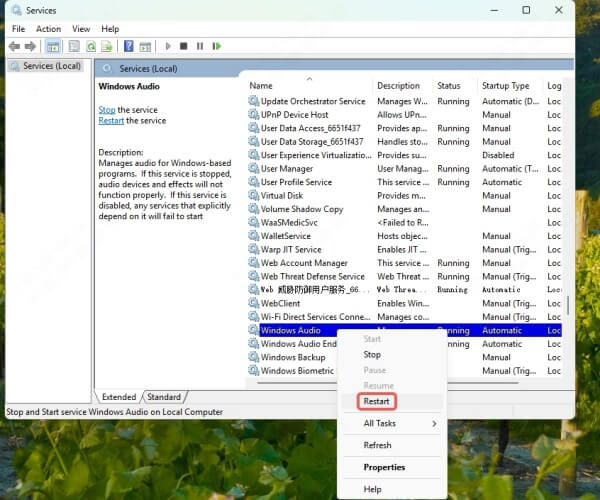Toggle Show/Hide Console Tree toolbar icon

pyautogui.click(x=53, y=47)
